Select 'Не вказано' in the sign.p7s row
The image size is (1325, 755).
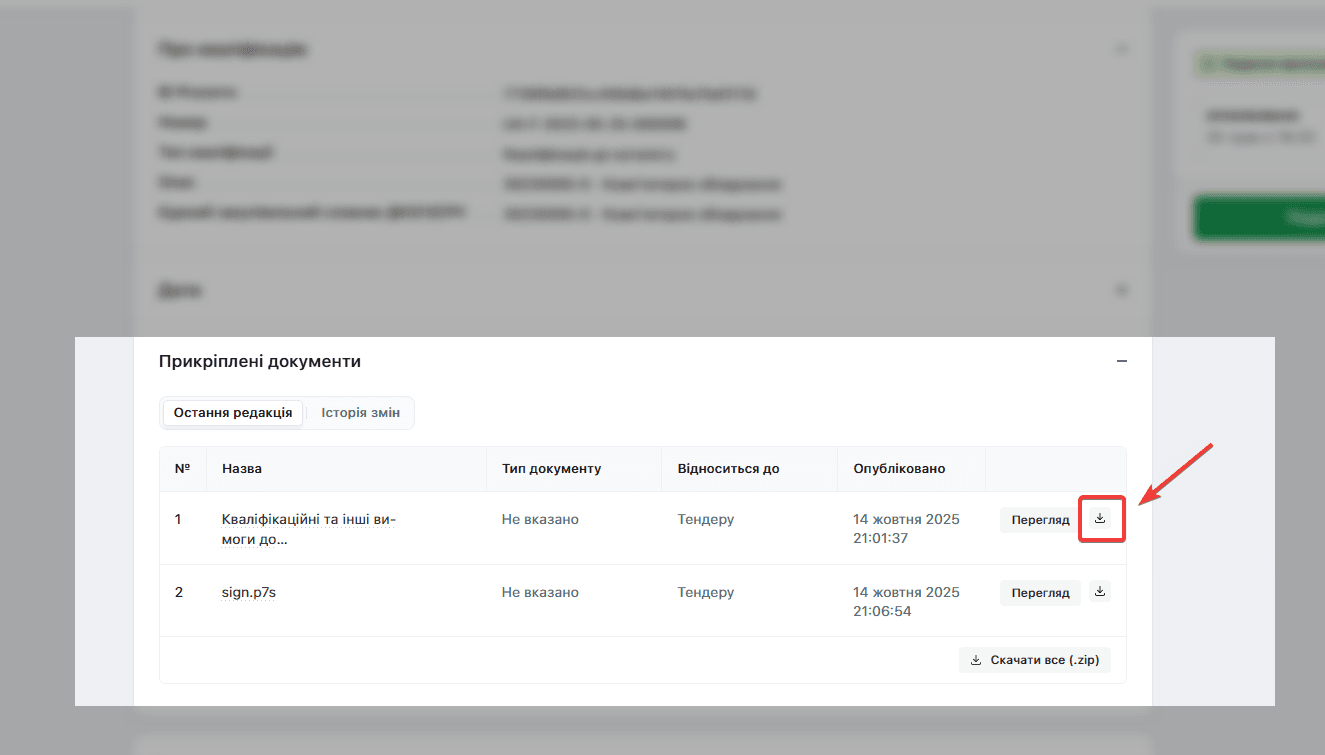pos(540,592)
